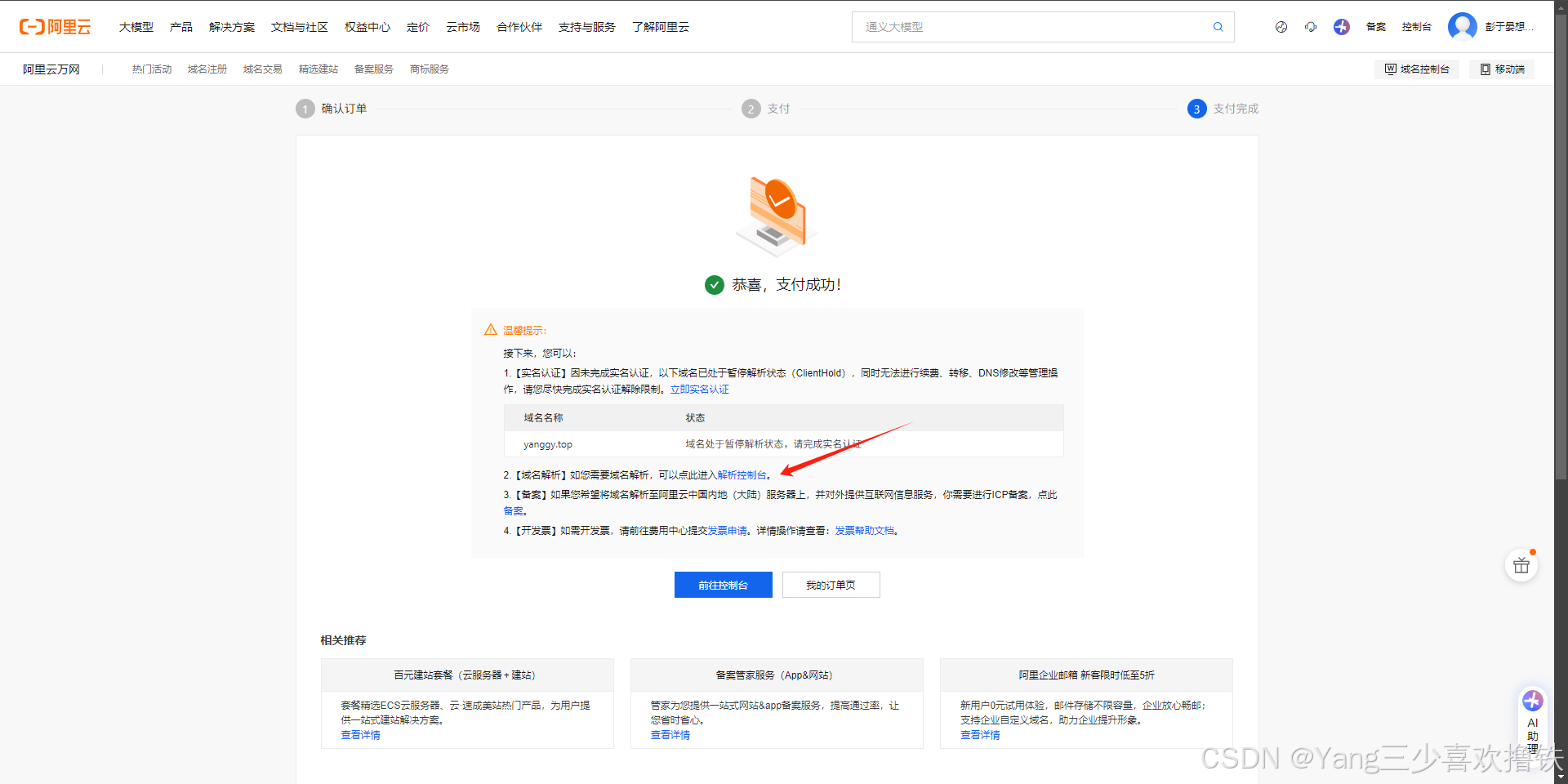Click the yanggy.top domain name cell
Viewport: 1568px width, 784px height.
[548, 444]
